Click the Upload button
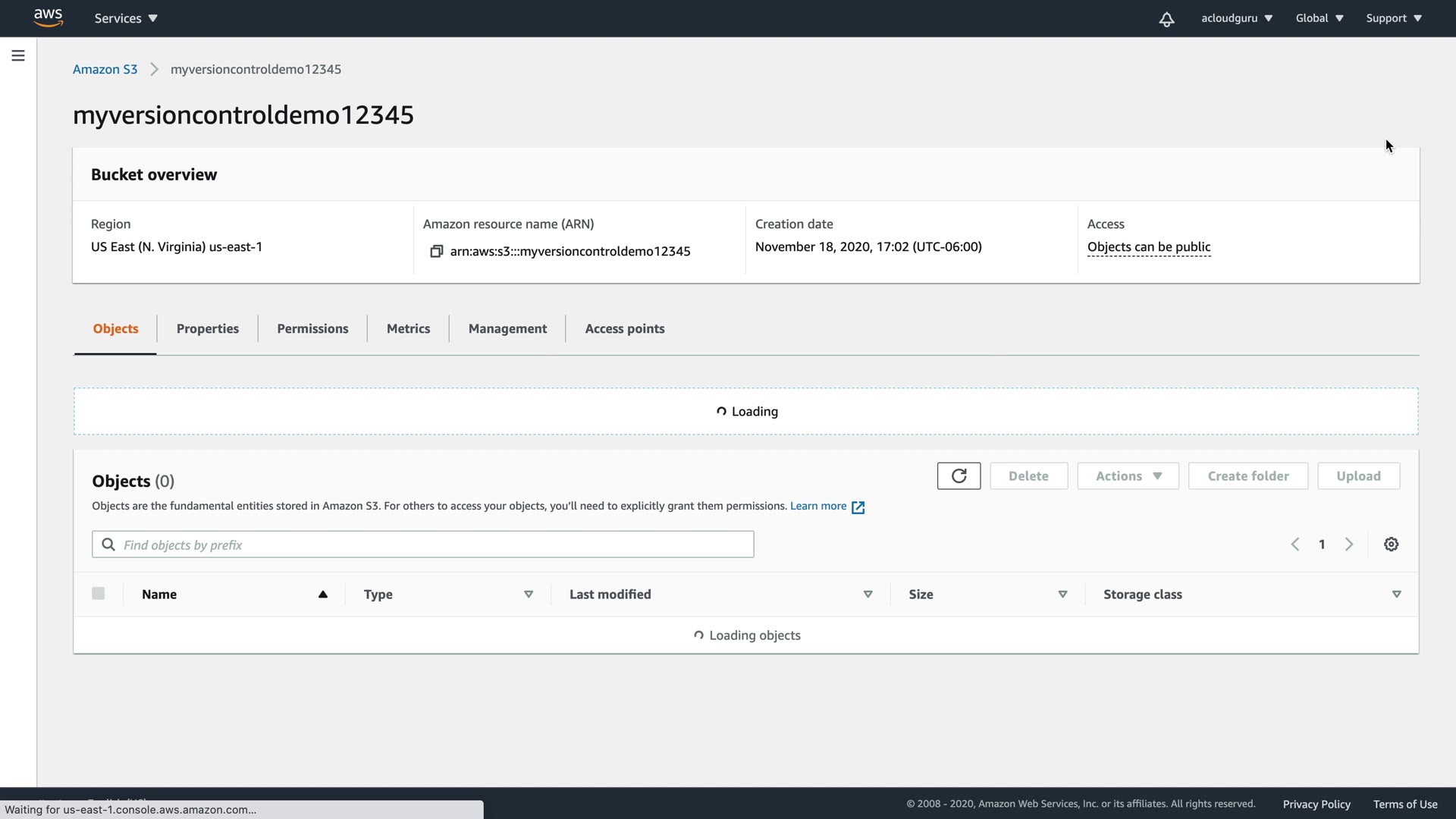 pyautogui.click(x=1358, y=476)
